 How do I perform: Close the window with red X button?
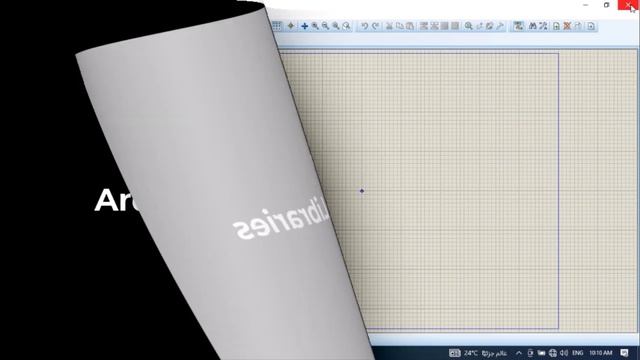(x=628, y=5)
